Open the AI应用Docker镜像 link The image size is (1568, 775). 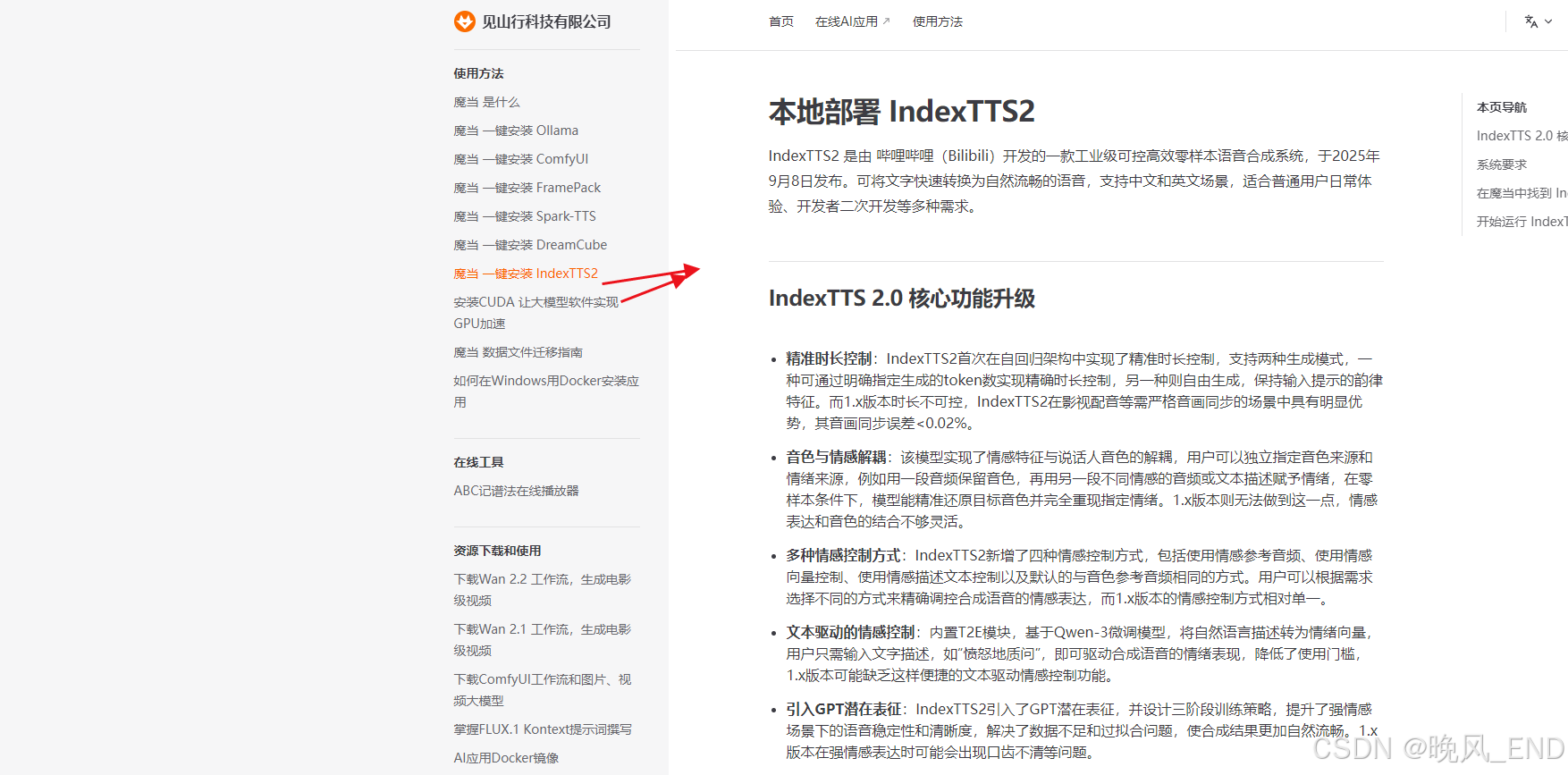click(x=506, y=758)
